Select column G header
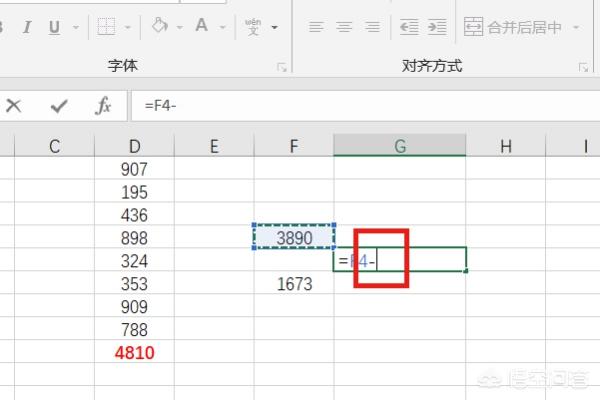The image size is (600, 400). click(400, 145)
